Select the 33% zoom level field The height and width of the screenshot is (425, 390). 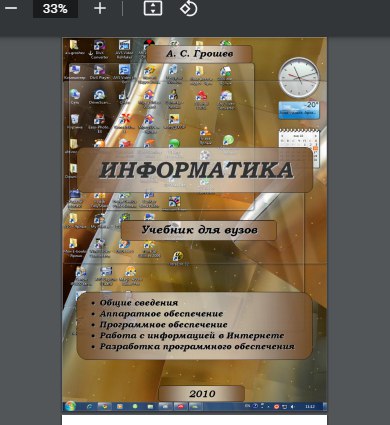(55, 9)
